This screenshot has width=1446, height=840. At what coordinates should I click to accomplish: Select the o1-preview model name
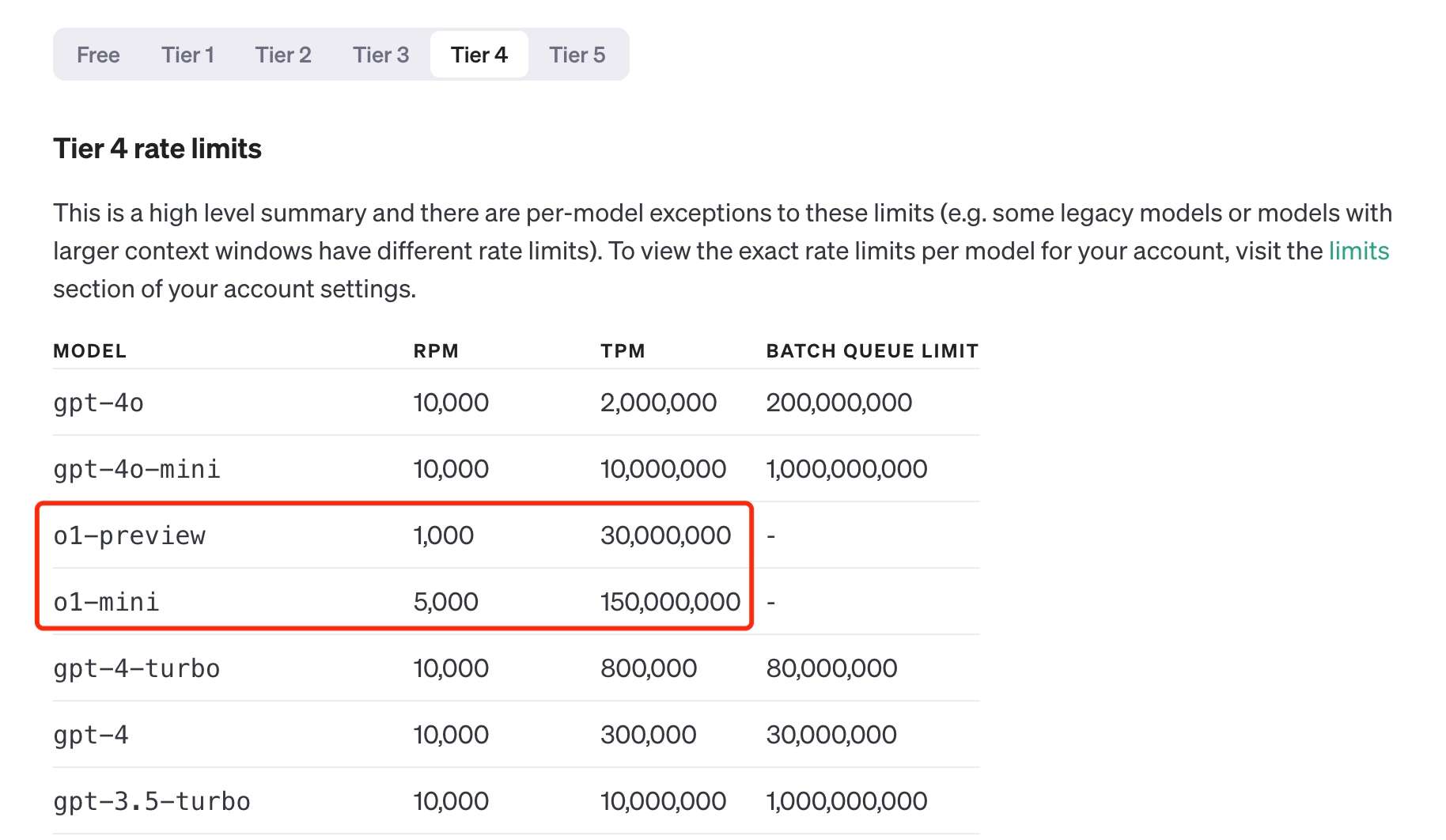(129, 535)
